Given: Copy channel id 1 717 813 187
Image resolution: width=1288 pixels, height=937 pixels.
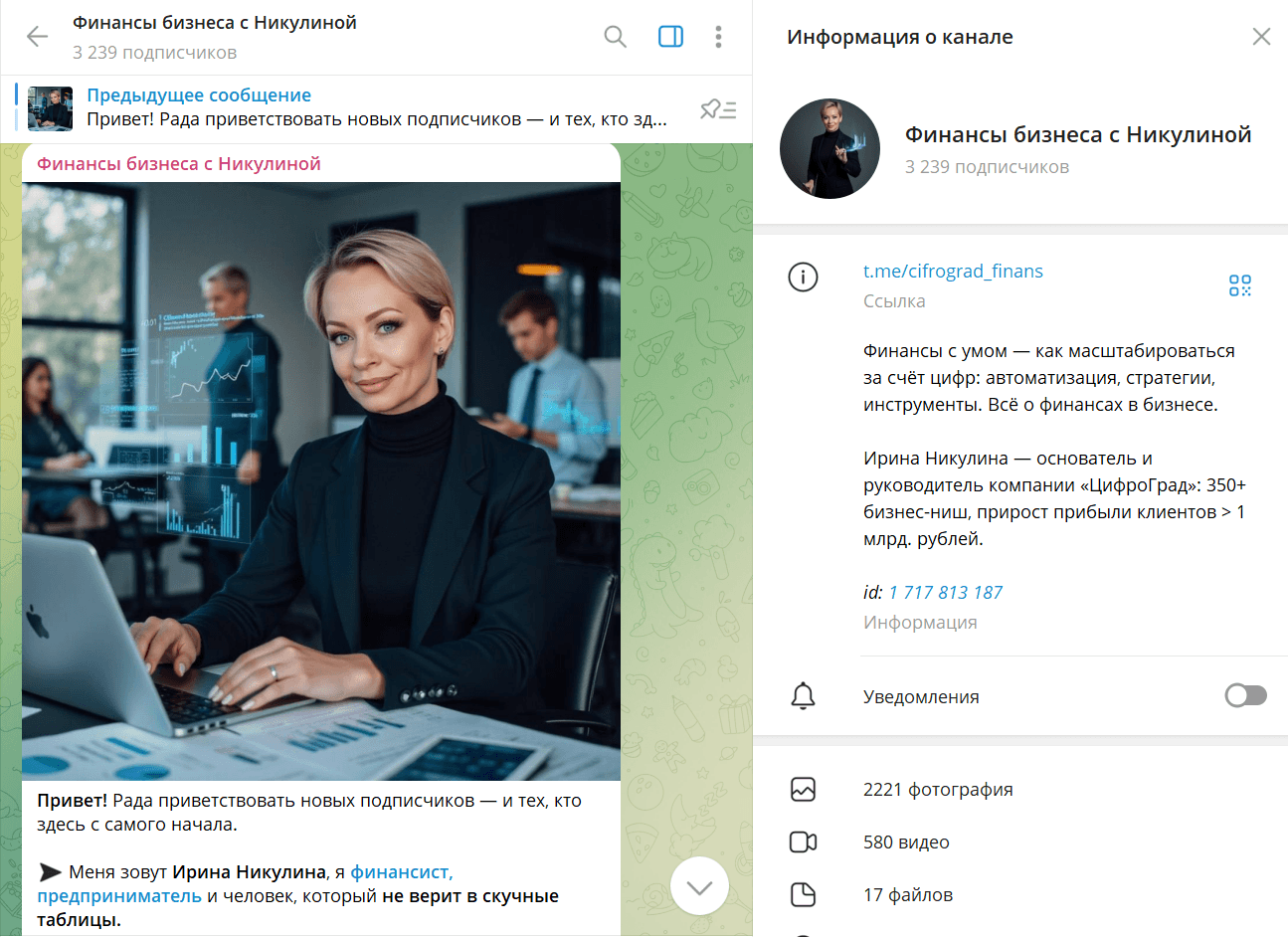Looking at the screenshot, I should (x=945, y=592).
